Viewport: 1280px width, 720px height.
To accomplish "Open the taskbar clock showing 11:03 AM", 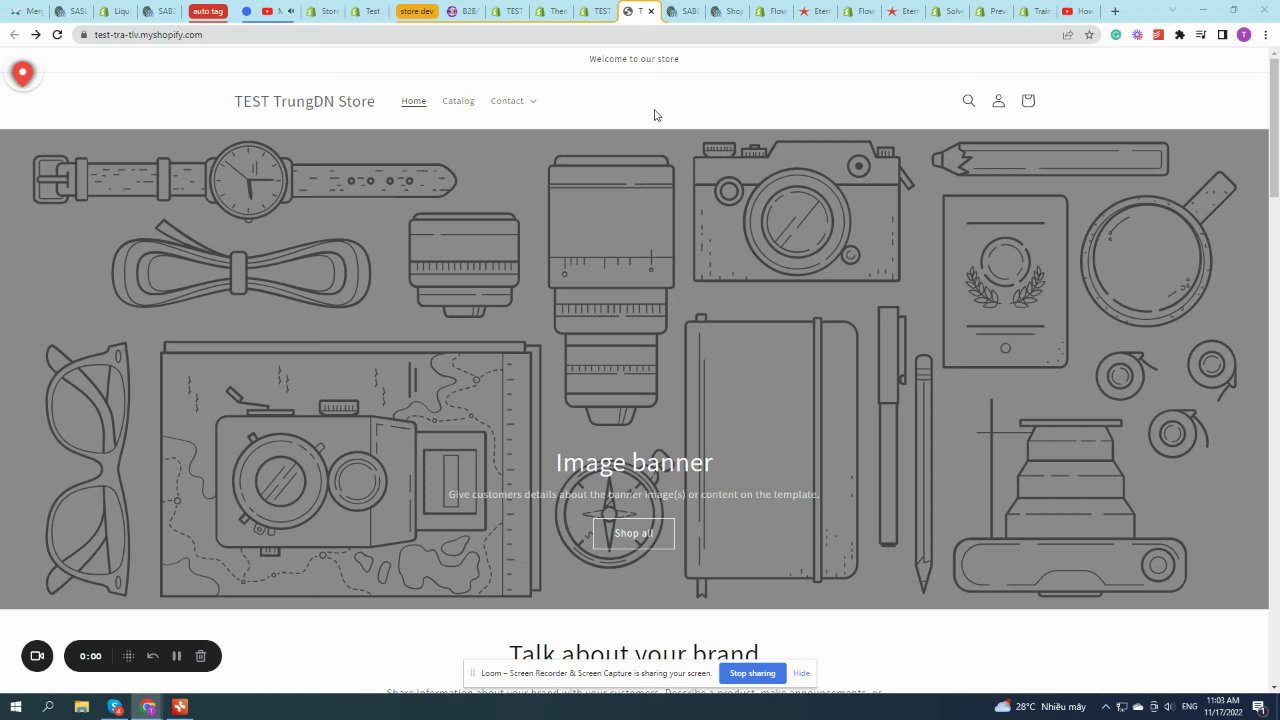I will [1224, 707].
